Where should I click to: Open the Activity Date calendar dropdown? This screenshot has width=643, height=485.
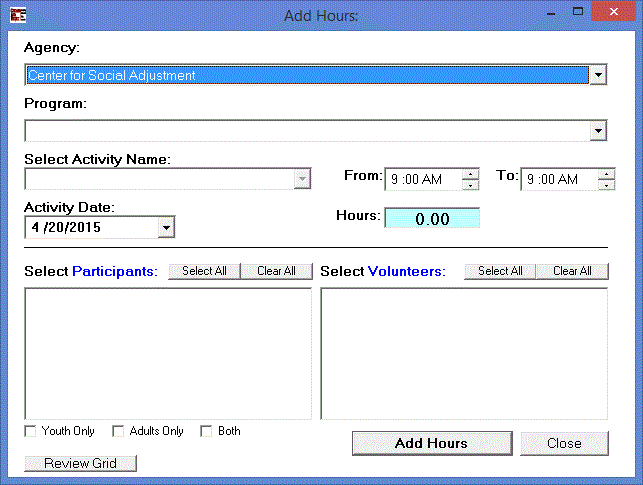tap(166, 228)
